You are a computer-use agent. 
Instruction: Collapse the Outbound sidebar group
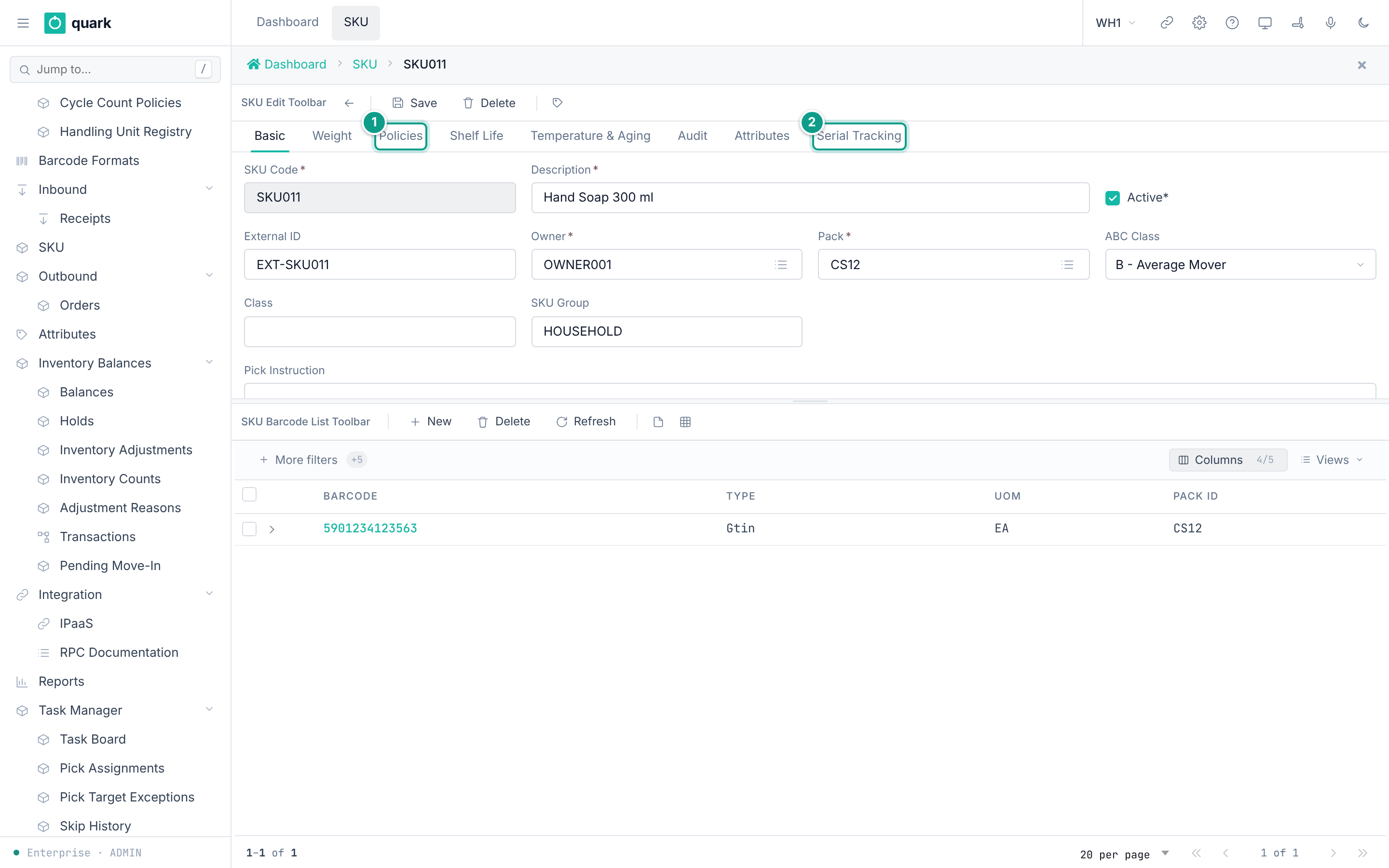tap(209, 275)
